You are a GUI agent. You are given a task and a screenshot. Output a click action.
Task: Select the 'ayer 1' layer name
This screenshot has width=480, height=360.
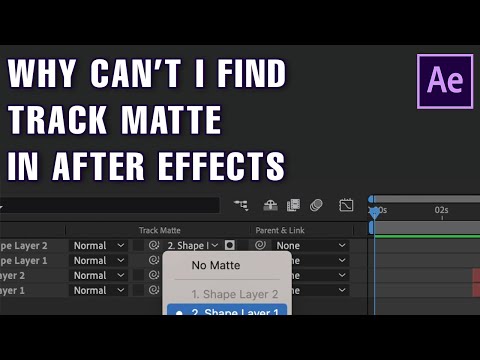pos(12,291)
